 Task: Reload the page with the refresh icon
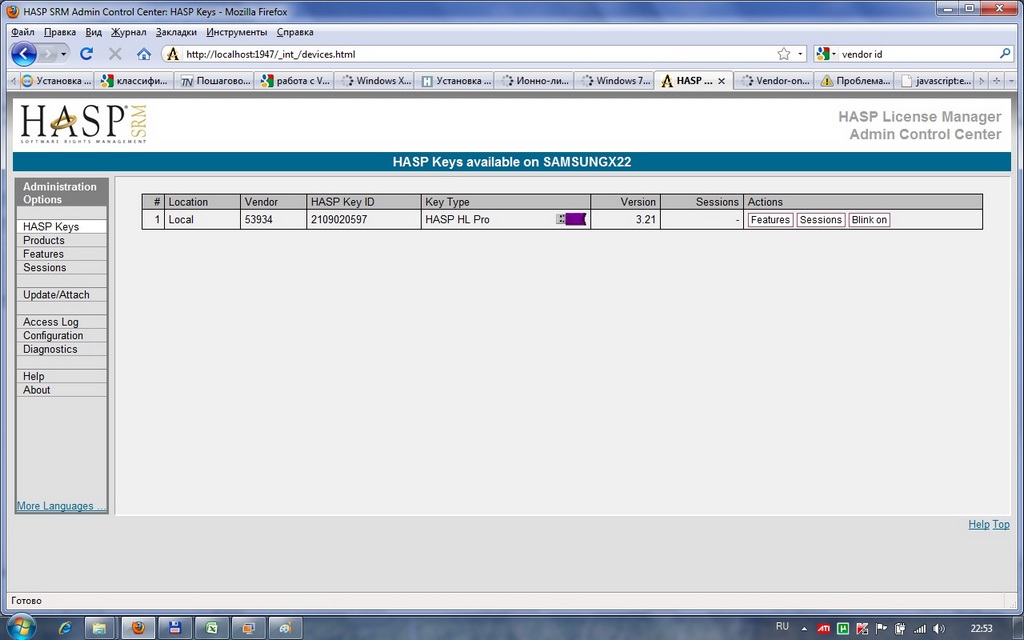tap(86, 54)
